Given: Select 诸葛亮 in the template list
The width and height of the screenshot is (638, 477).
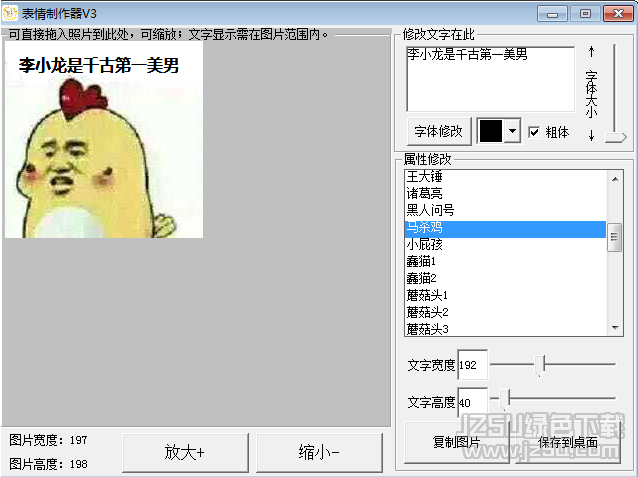Looking at the screenshot, I should (x=505, y=193).
